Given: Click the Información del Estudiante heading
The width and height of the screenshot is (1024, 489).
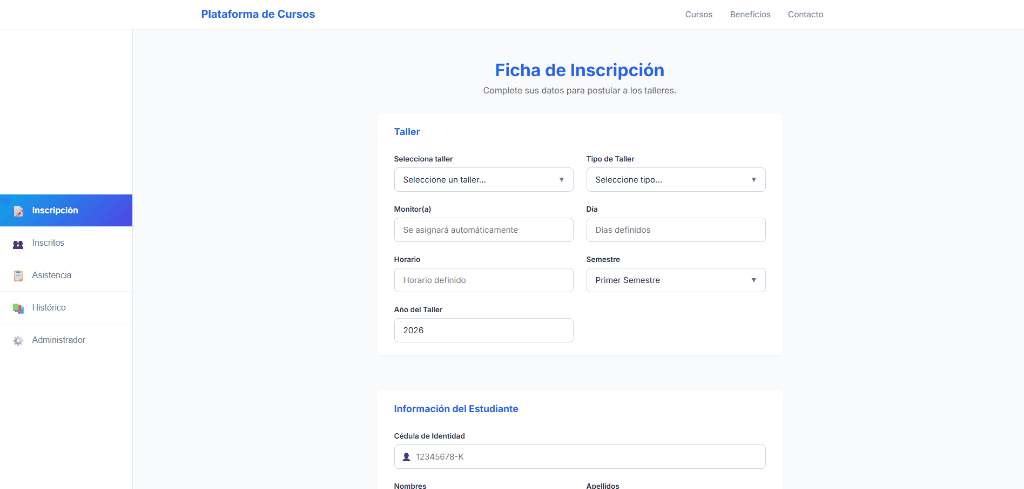Looking at the screenshot, I should point(456,409).
